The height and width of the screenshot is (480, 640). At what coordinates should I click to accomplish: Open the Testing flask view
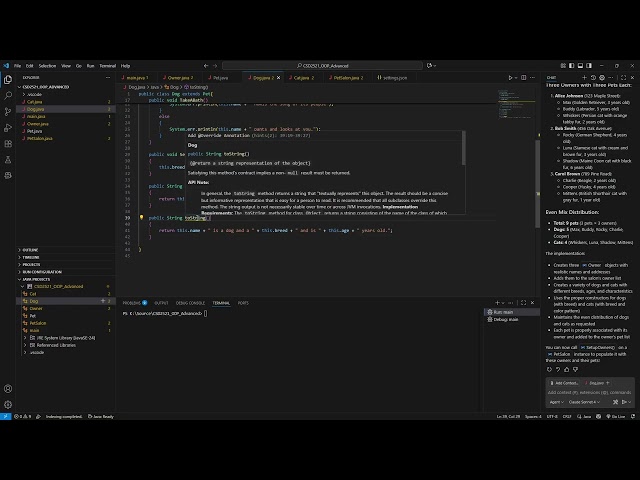pyautogui.click(x=8, y=160)
